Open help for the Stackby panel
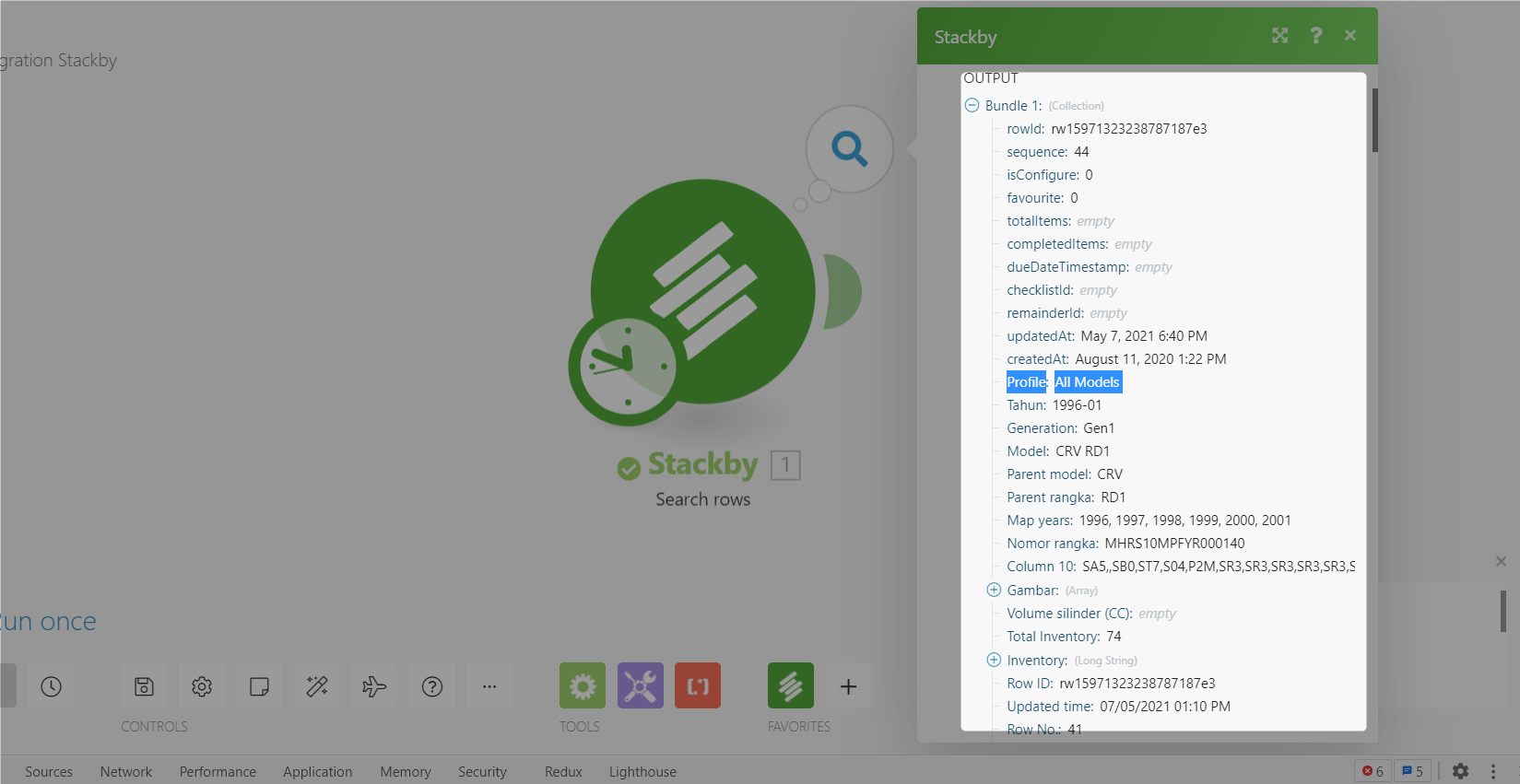This screenshot has height=784, width=1520. tap(1315, 36)
